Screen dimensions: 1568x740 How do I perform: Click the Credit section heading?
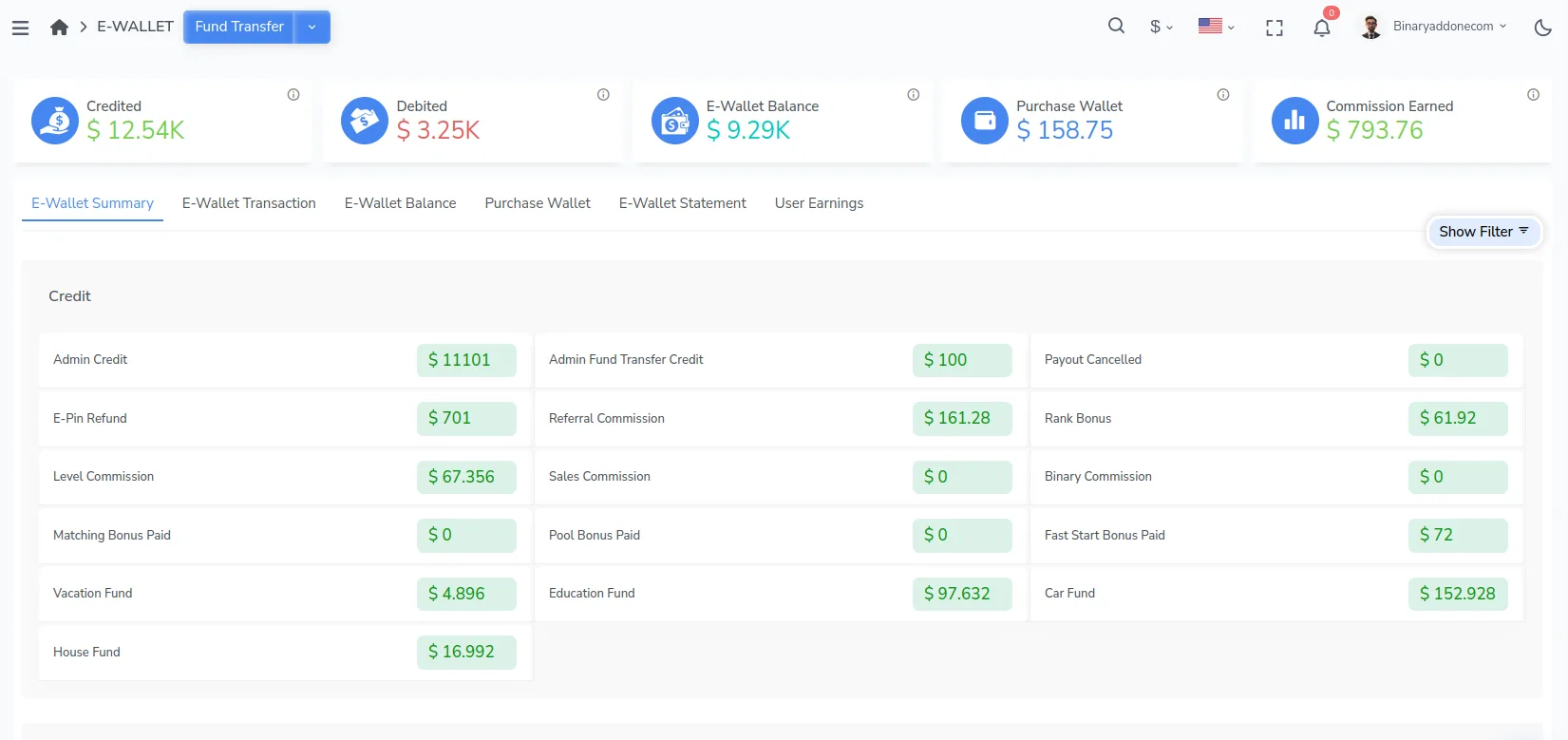pyautogui.click(x=69, y=296)
